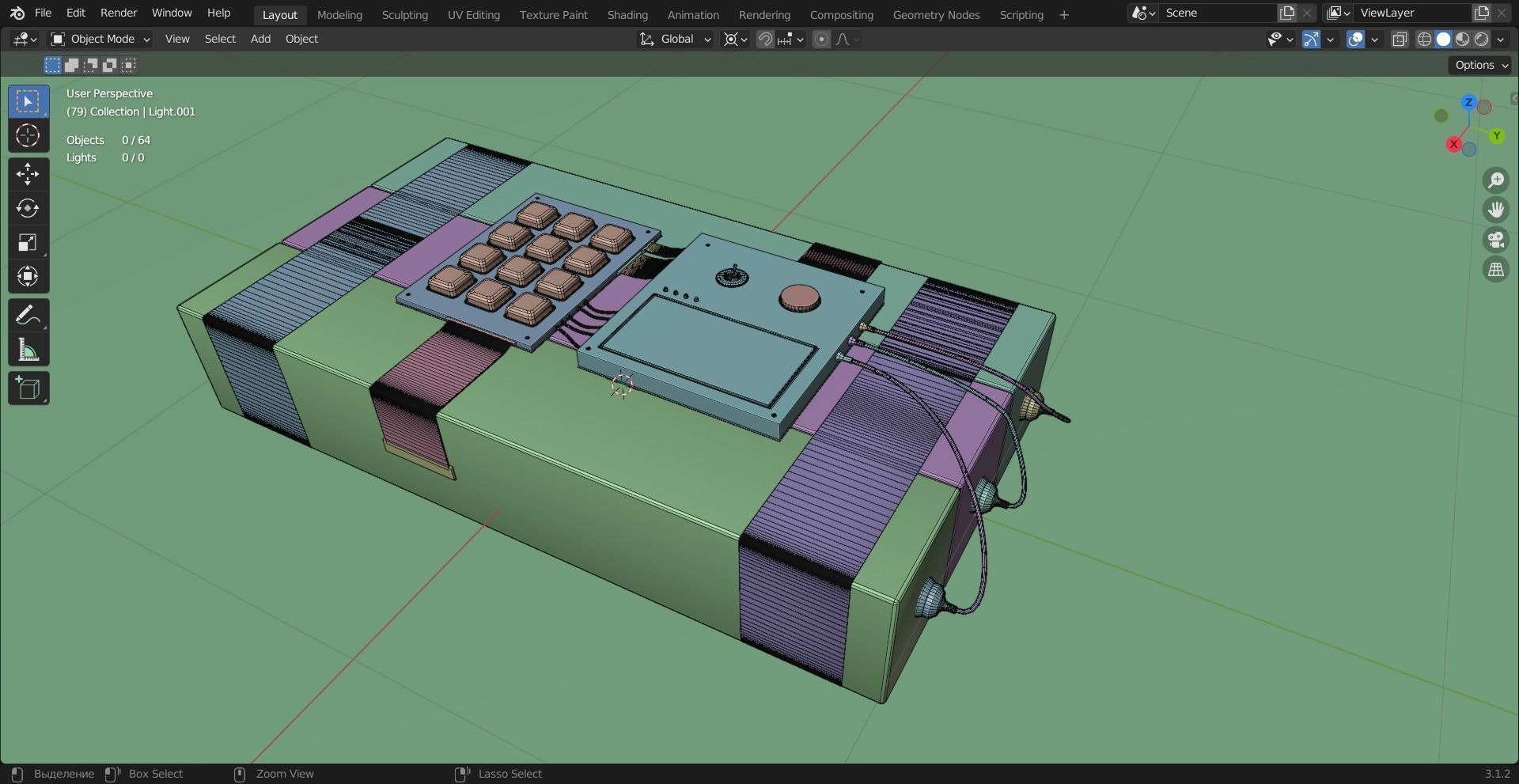This screenshot has width=1519, height=784.
Task: Enable Toggle X-Ray shading
Action: click(x=1400, y=39)
